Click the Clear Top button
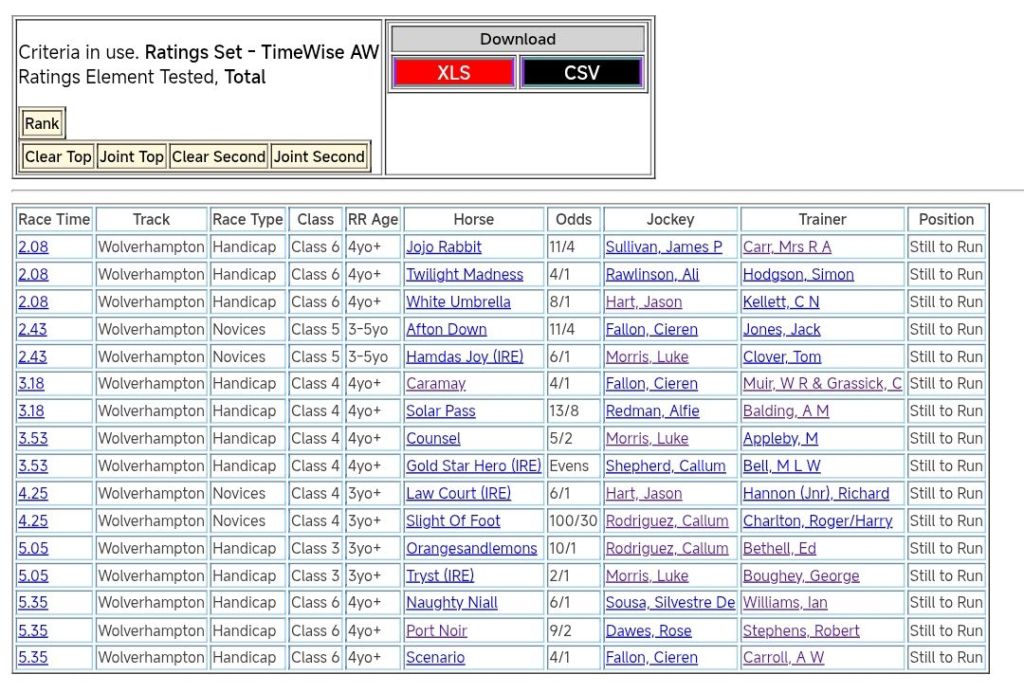Viewport: 1024px width, 693px height. click(58, 157)
